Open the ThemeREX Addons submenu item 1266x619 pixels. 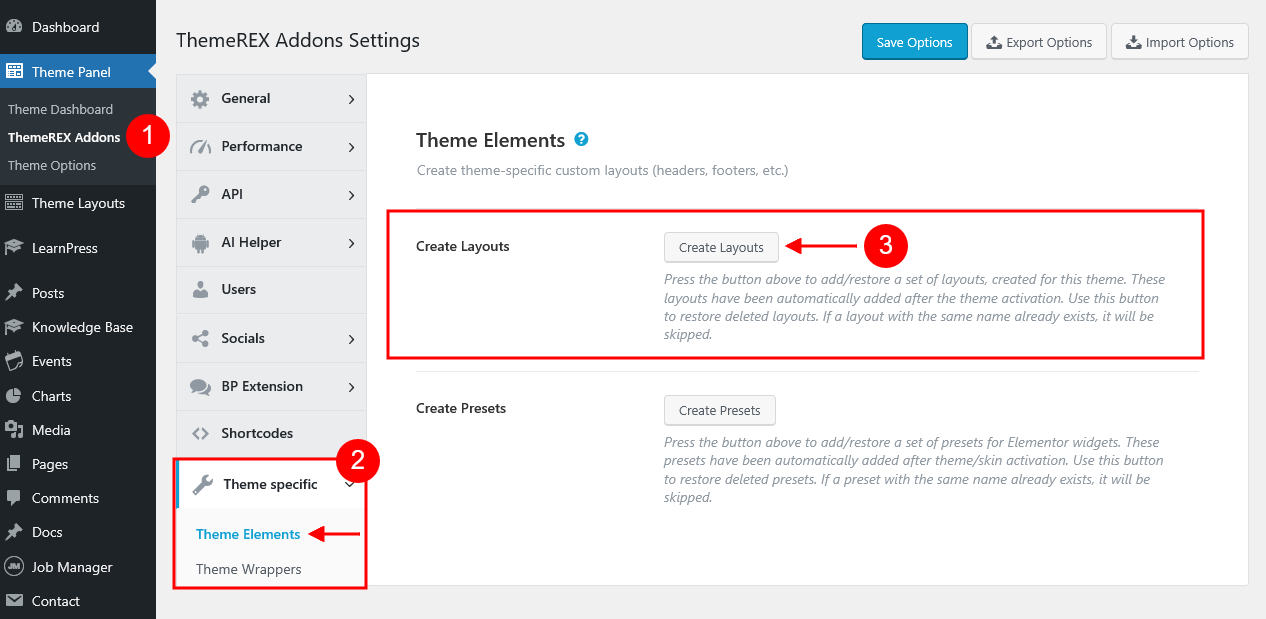[64, 137]
